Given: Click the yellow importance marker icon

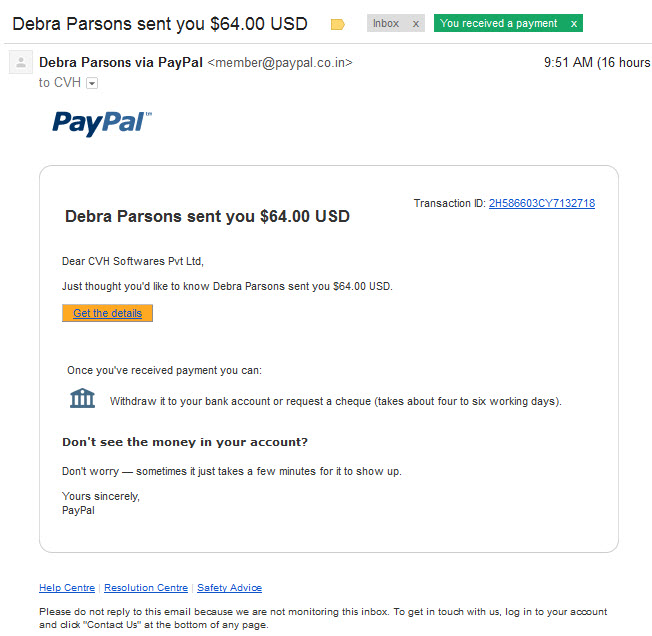Looking at the screenshot, I should (337, 25).
